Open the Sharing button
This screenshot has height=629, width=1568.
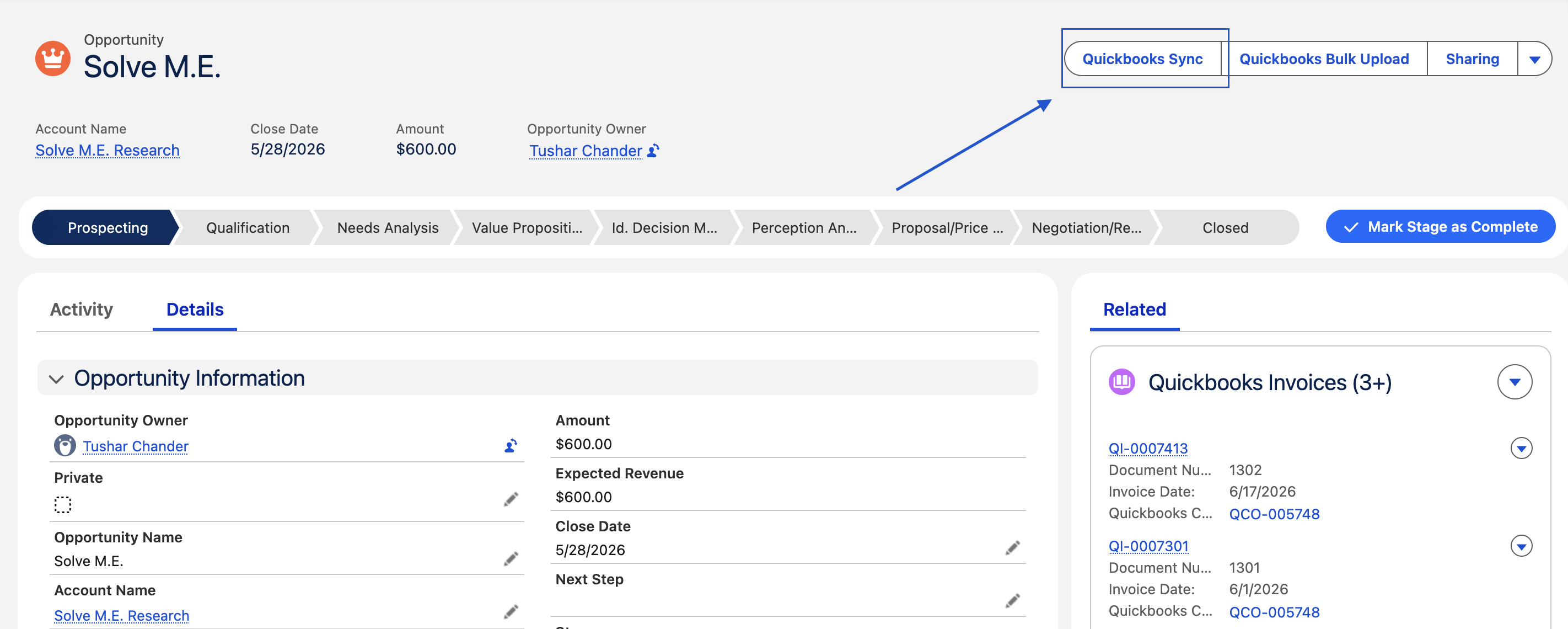[1473, 59]
